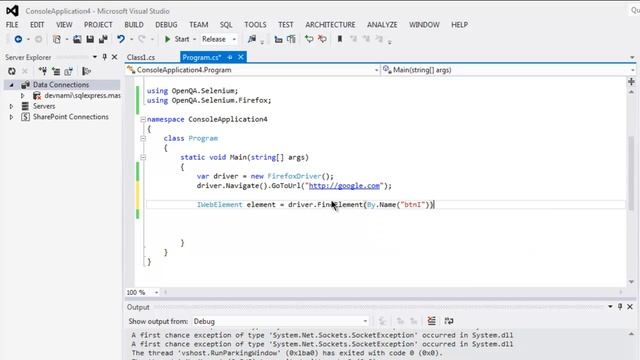Select the SharePoint Connections tree item

coord(71,117)
